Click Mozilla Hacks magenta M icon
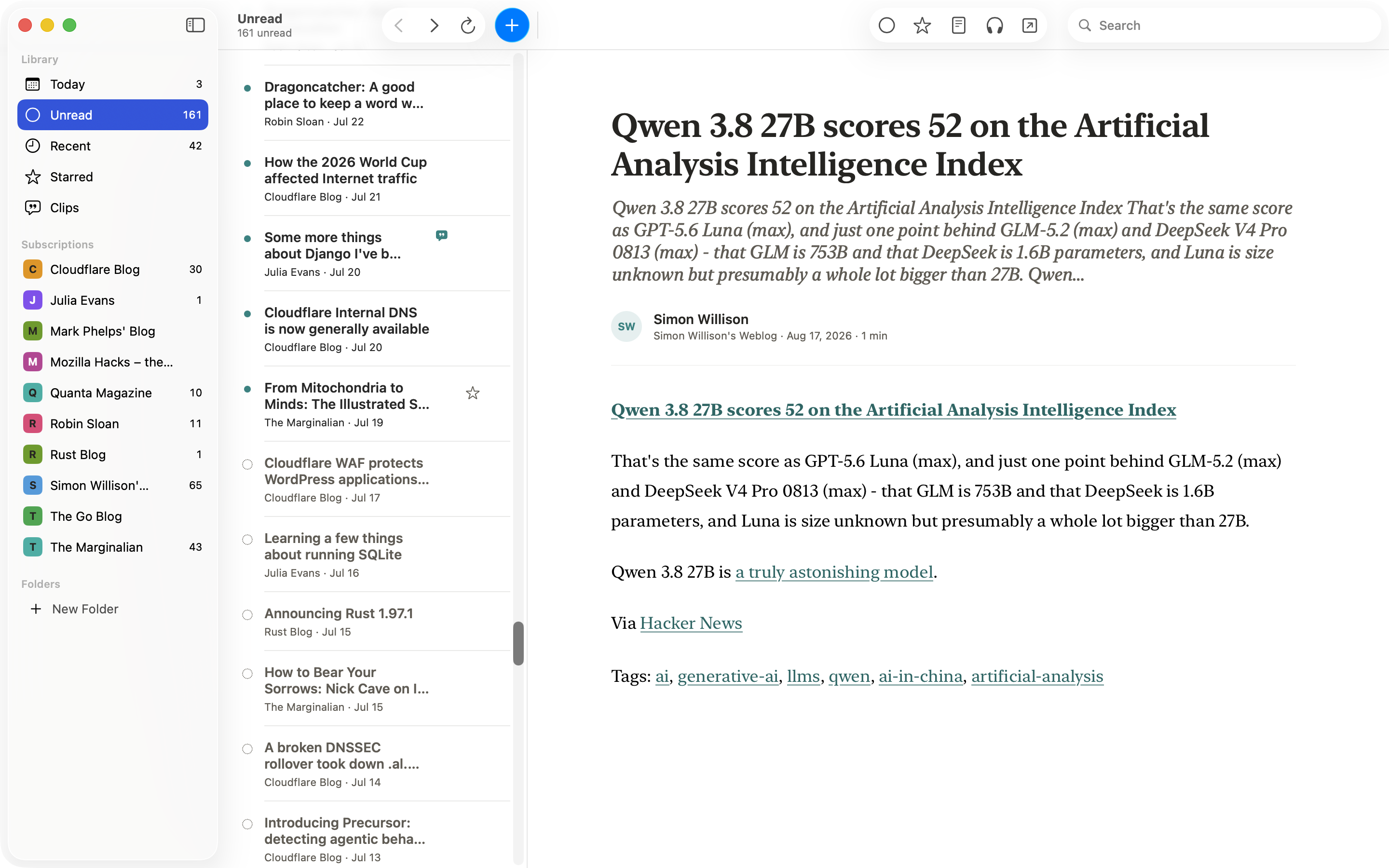1389x868 pixels. pyautogui.click(x=33, y=362)
